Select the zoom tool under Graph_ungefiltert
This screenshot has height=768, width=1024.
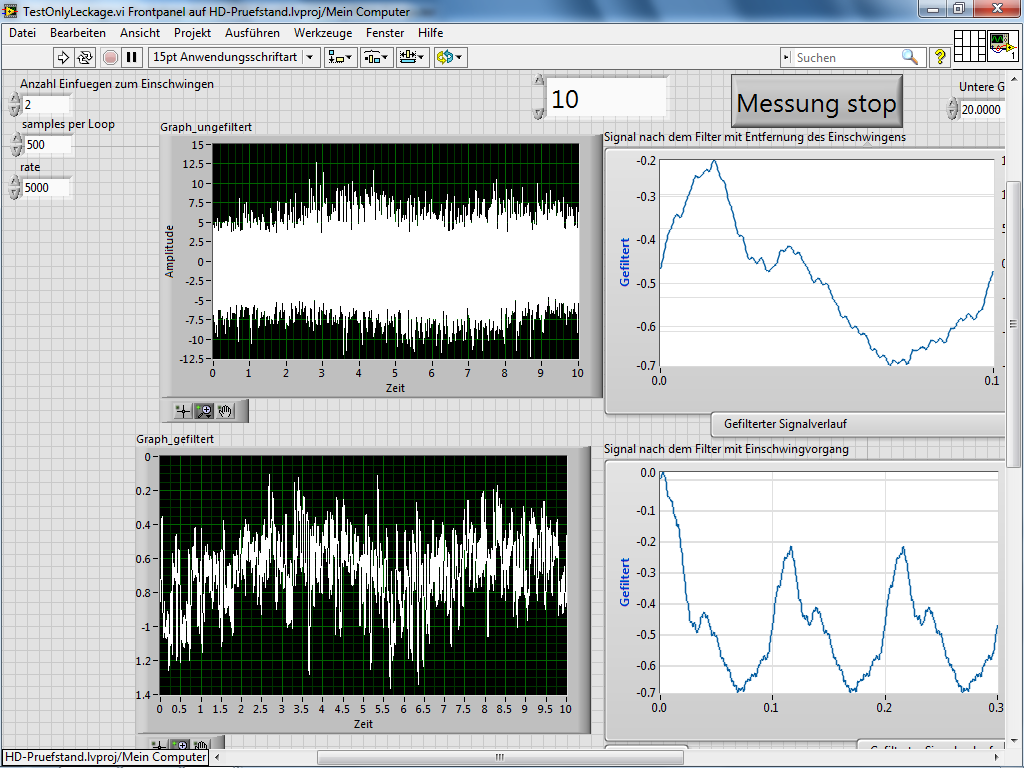[x=204, y=411]
